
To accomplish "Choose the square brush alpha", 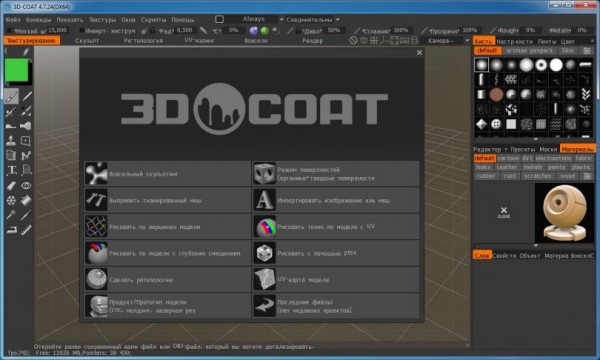I will [511, 124].
